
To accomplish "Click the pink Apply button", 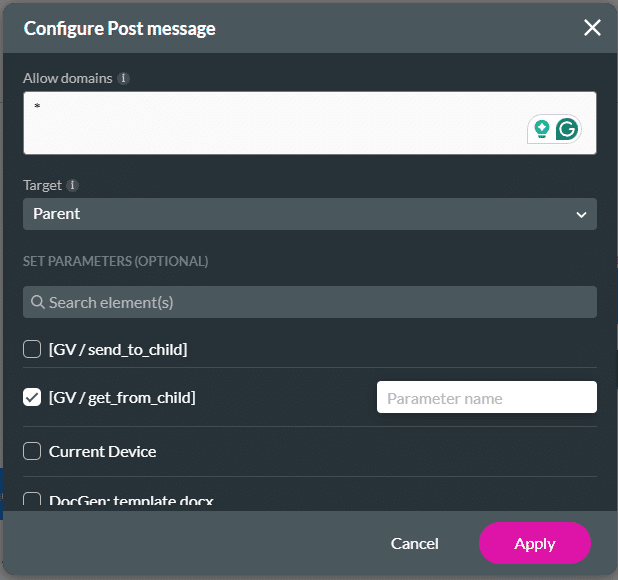I will (535, 543).
